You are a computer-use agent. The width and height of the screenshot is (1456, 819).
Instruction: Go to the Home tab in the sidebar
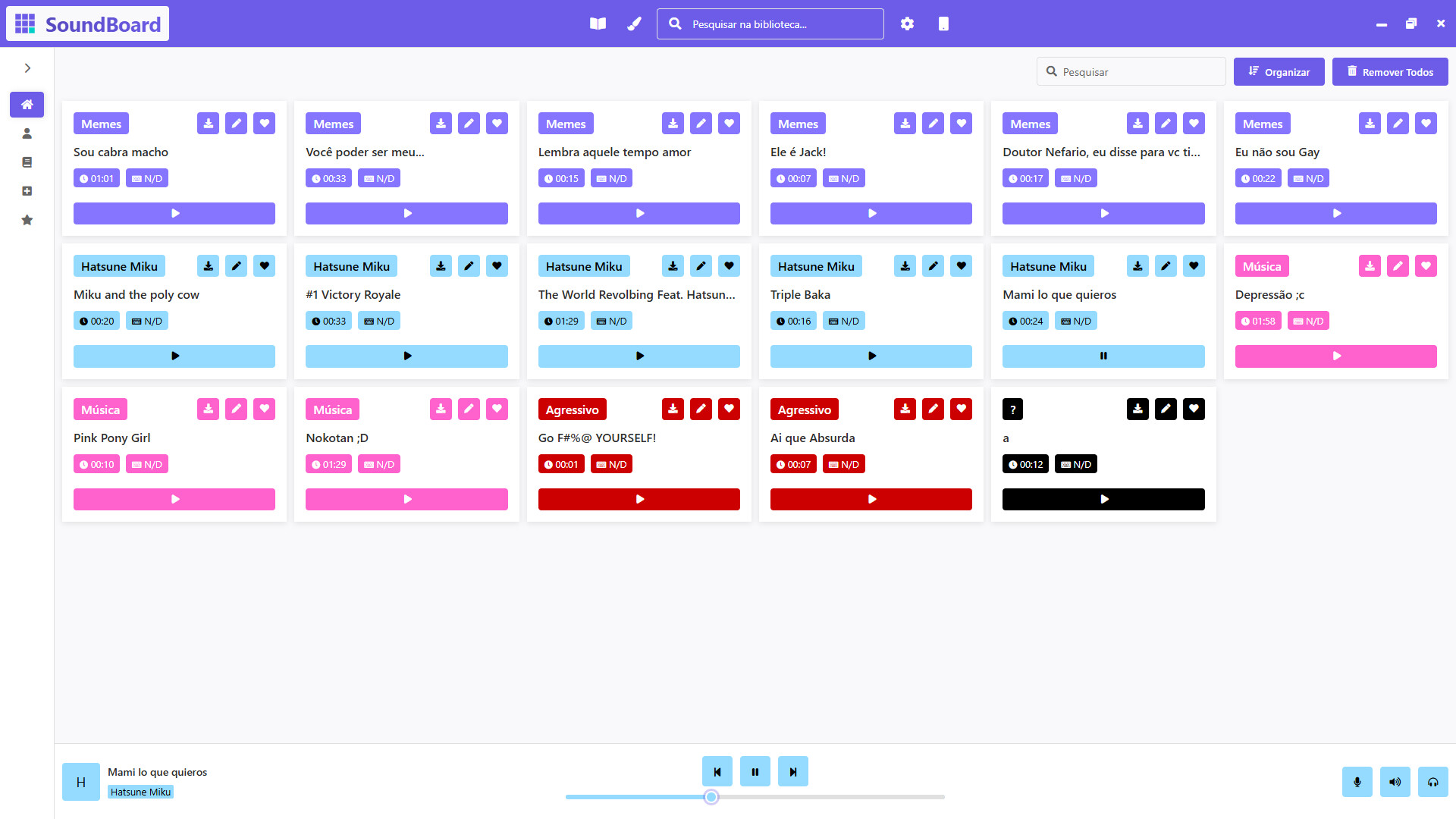[27, 105]
